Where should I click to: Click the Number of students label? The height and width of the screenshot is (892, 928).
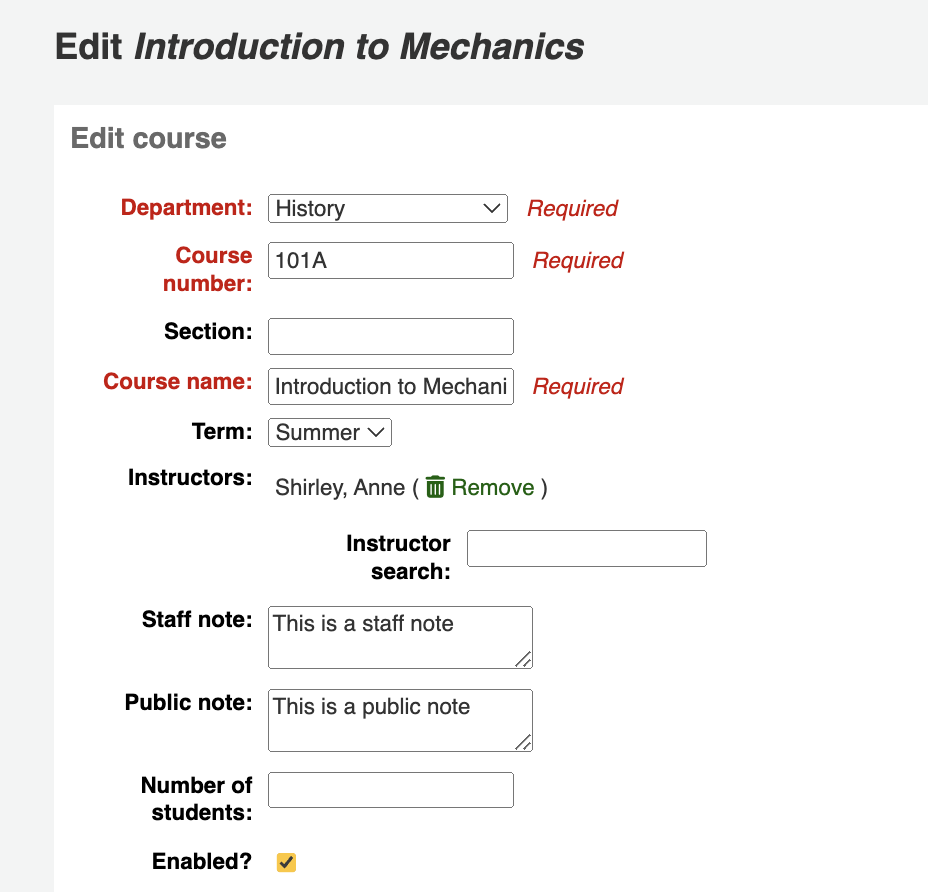pyautogui.click(x=196, y=798)
